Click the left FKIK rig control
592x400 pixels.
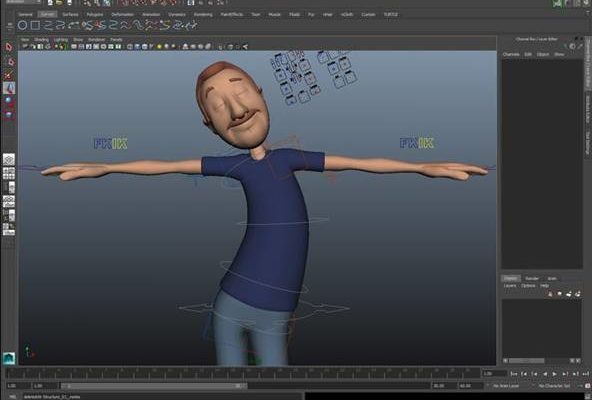point(110,143)
